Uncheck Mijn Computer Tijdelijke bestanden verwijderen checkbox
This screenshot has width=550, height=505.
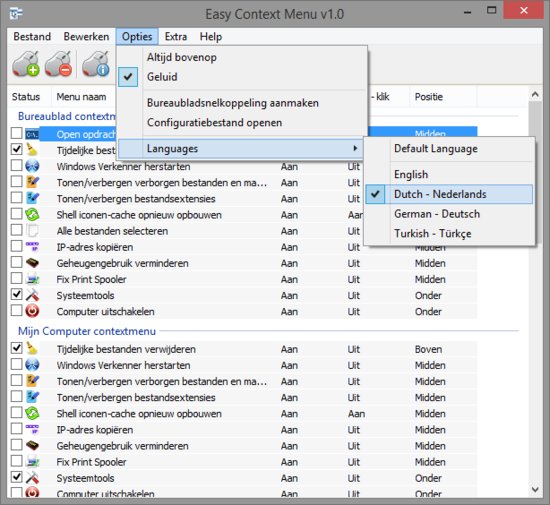[16, 348]
